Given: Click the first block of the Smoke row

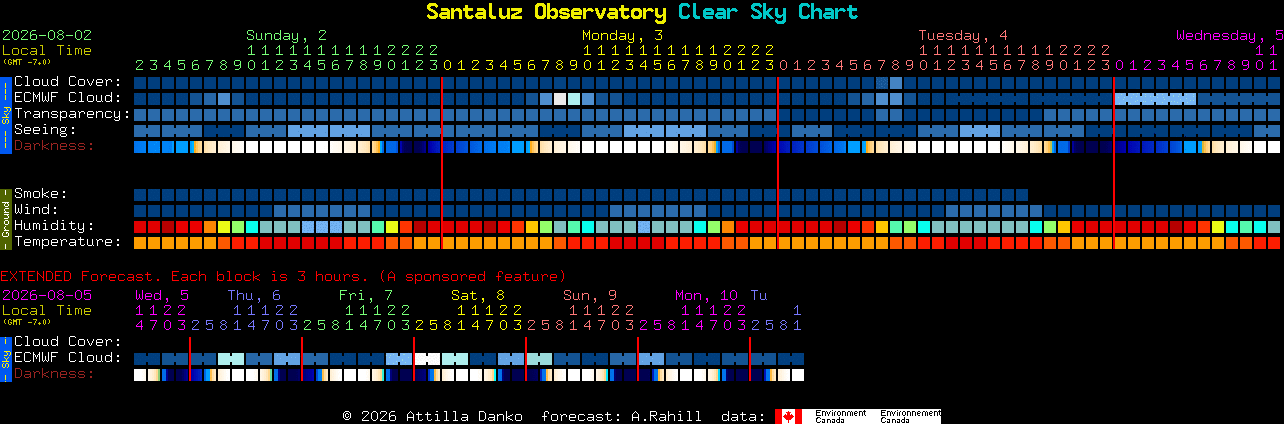Looking at the screenshot, I should pos(140,195).
